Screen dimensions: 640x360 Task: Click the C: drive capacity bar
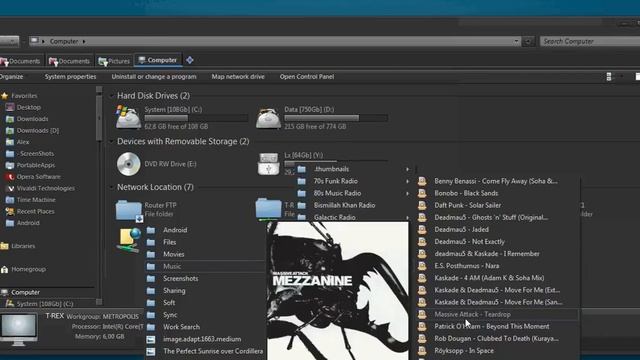(x=196, y=118)
